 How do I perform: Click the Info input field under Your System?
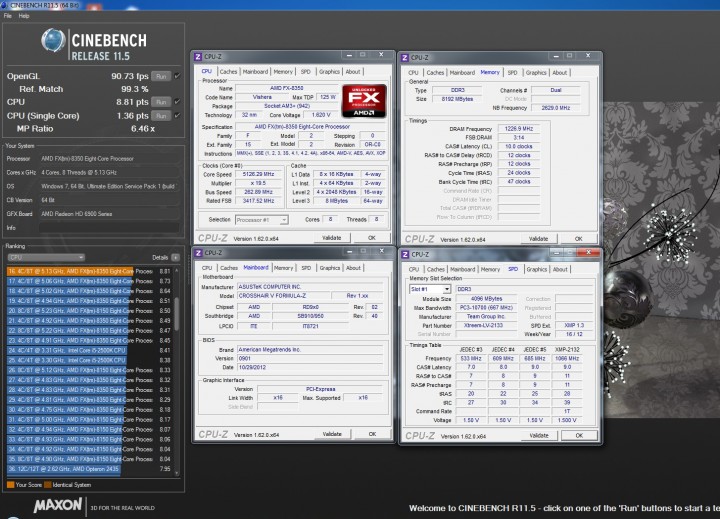point(109,228)
